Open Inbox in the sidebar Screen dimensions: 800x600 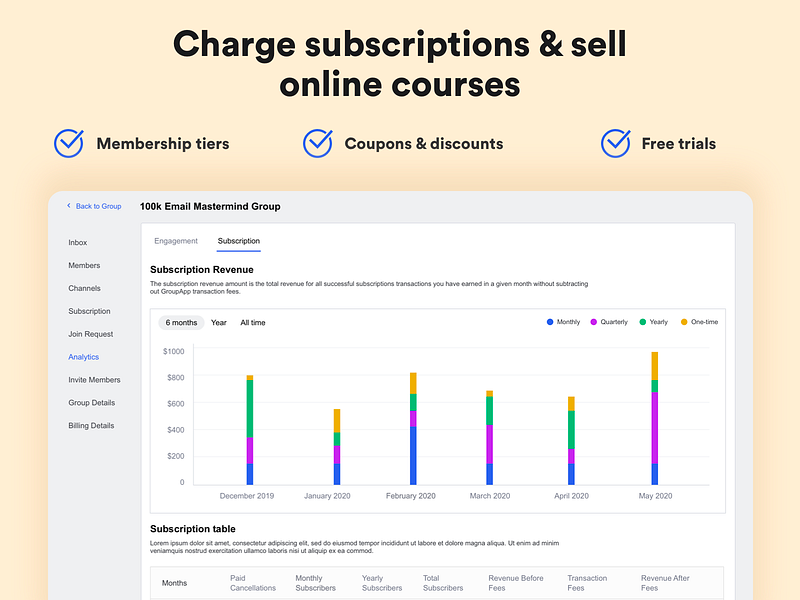(78, 242)
